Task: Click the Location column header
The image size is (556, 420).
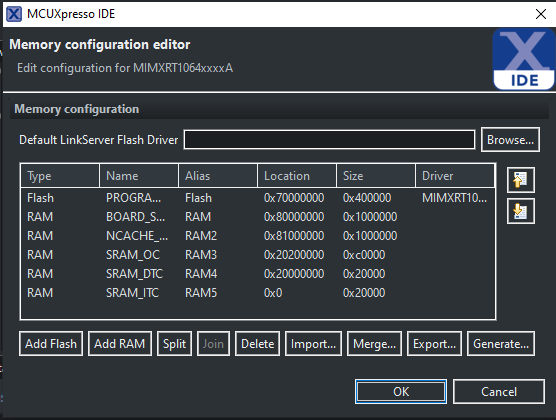Action: click(x=297, y=176)
